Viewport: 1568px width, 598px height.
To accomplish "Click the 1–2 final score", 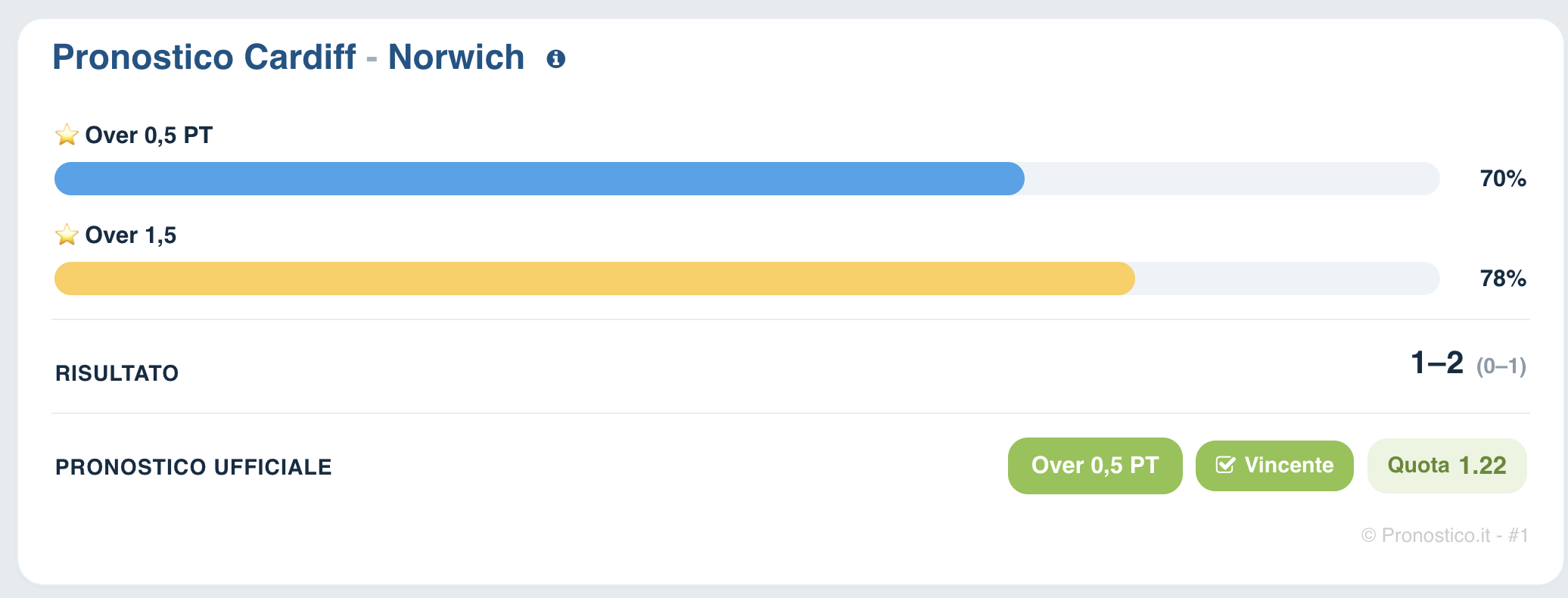I will coord(1437,363).
